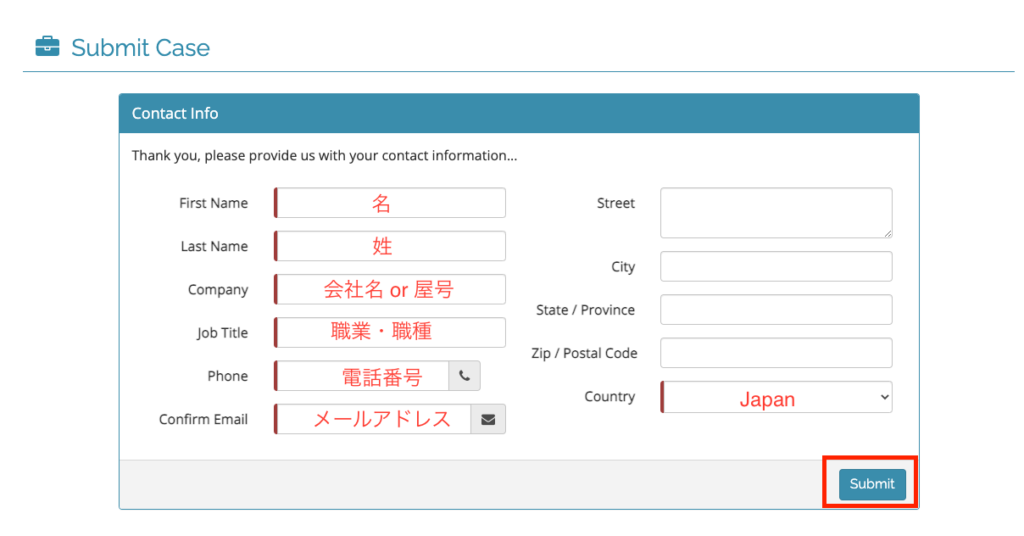The width and height of the screenshot is (1024, 536).
Task: Focus the First Name input field
Action: 390,203
